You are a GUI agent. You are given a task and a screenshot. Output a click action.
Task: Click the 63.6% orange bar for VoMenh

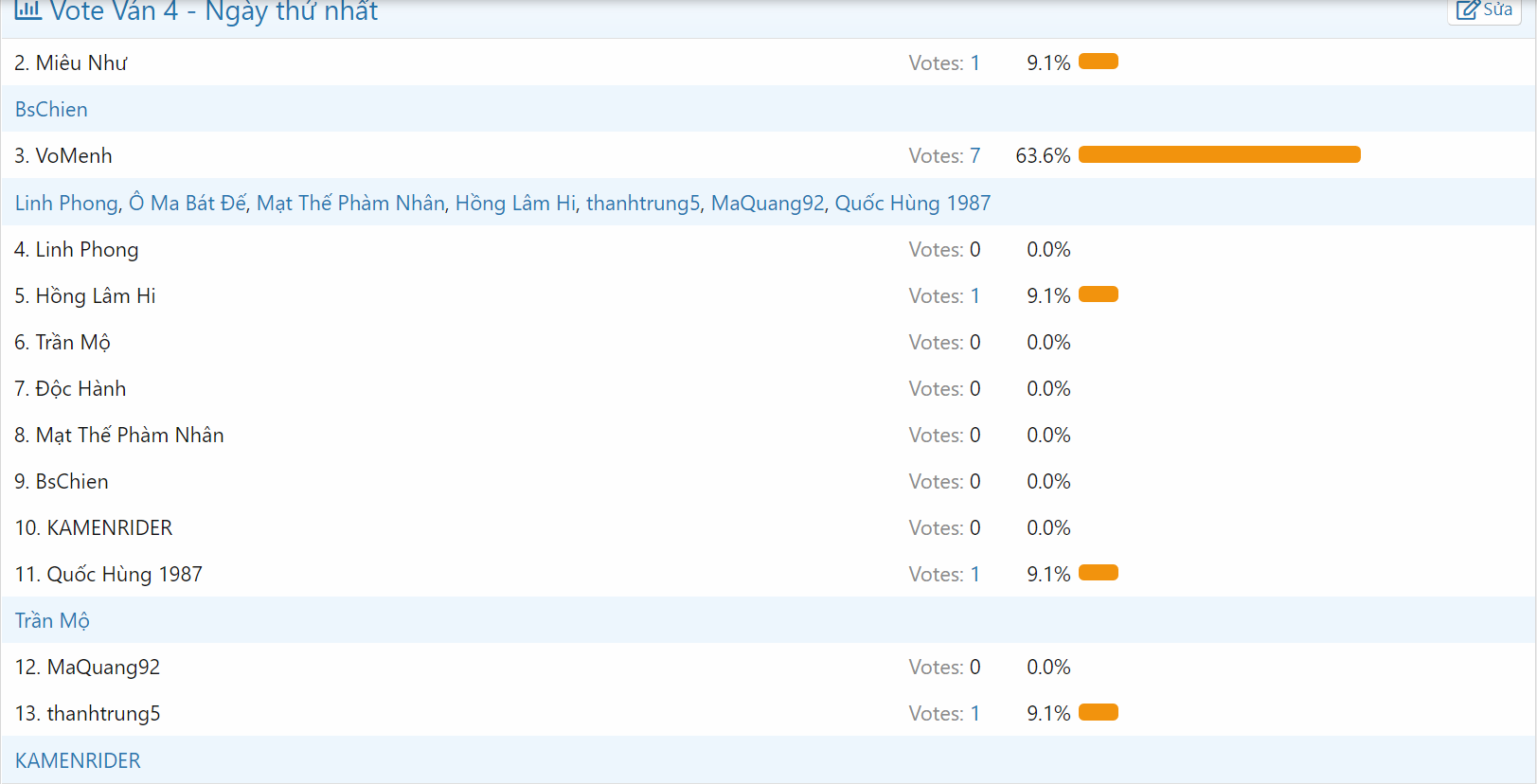pos(1219,155)
